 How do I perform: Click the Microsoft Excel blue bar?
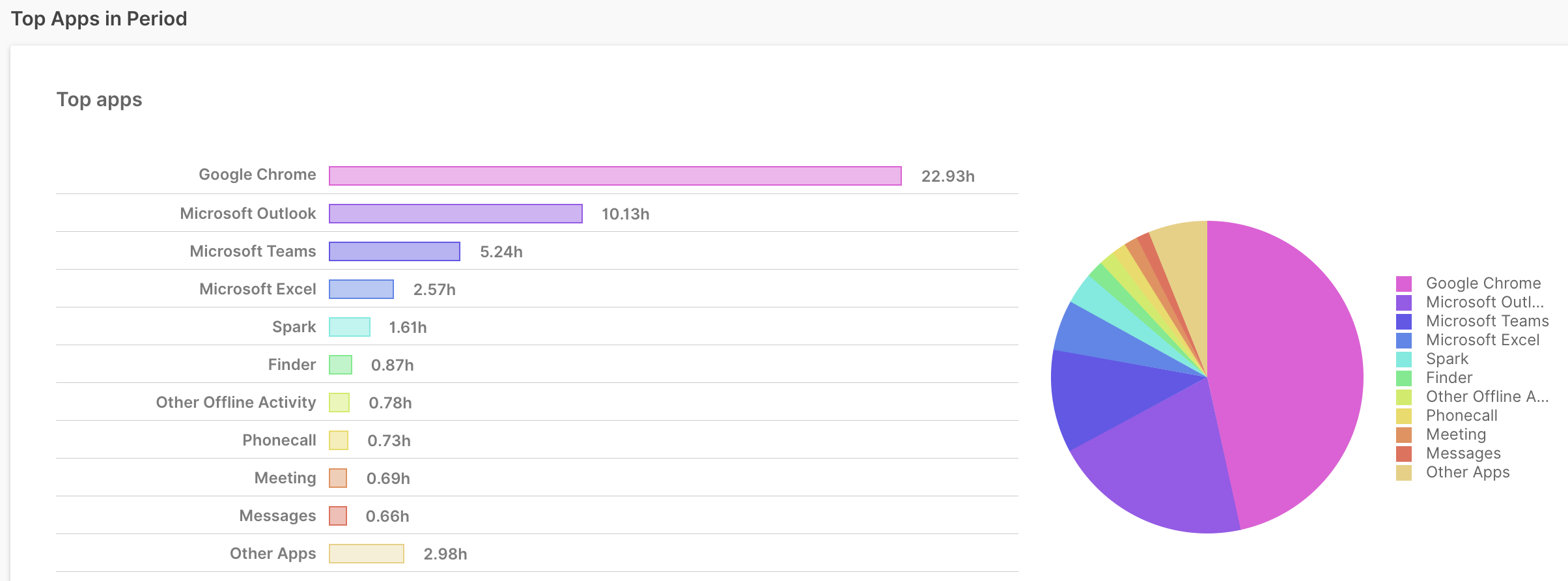(361, 289)
